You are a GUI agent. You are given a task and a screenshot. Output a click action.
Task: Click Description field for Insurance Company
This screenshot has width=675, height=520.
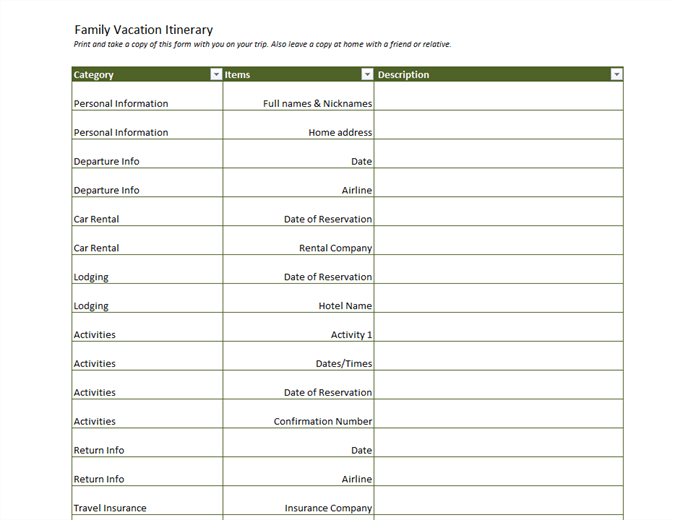click(x=499, y=500)
